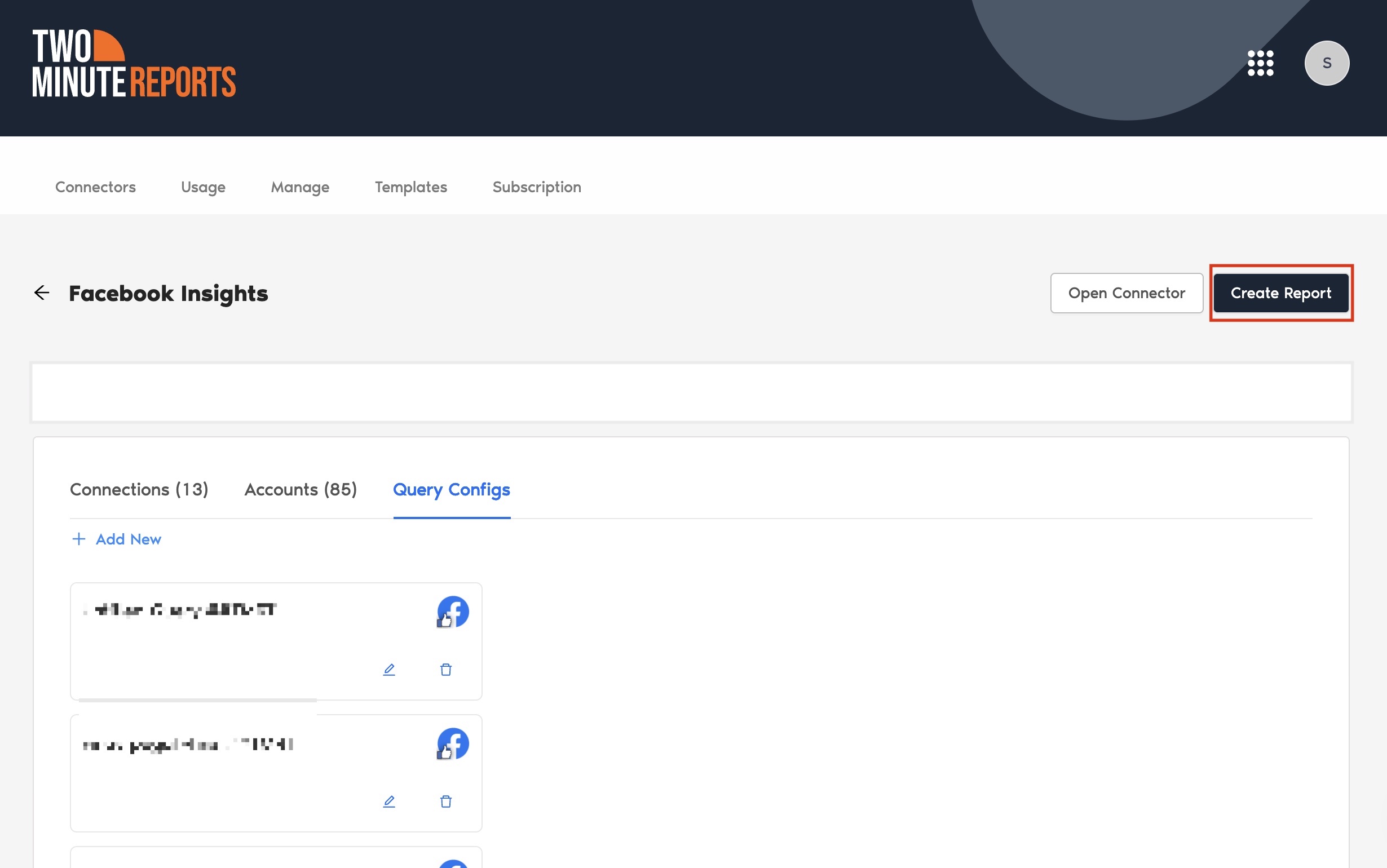
Task: Select the second query config card title
Action: click(188, 745)
